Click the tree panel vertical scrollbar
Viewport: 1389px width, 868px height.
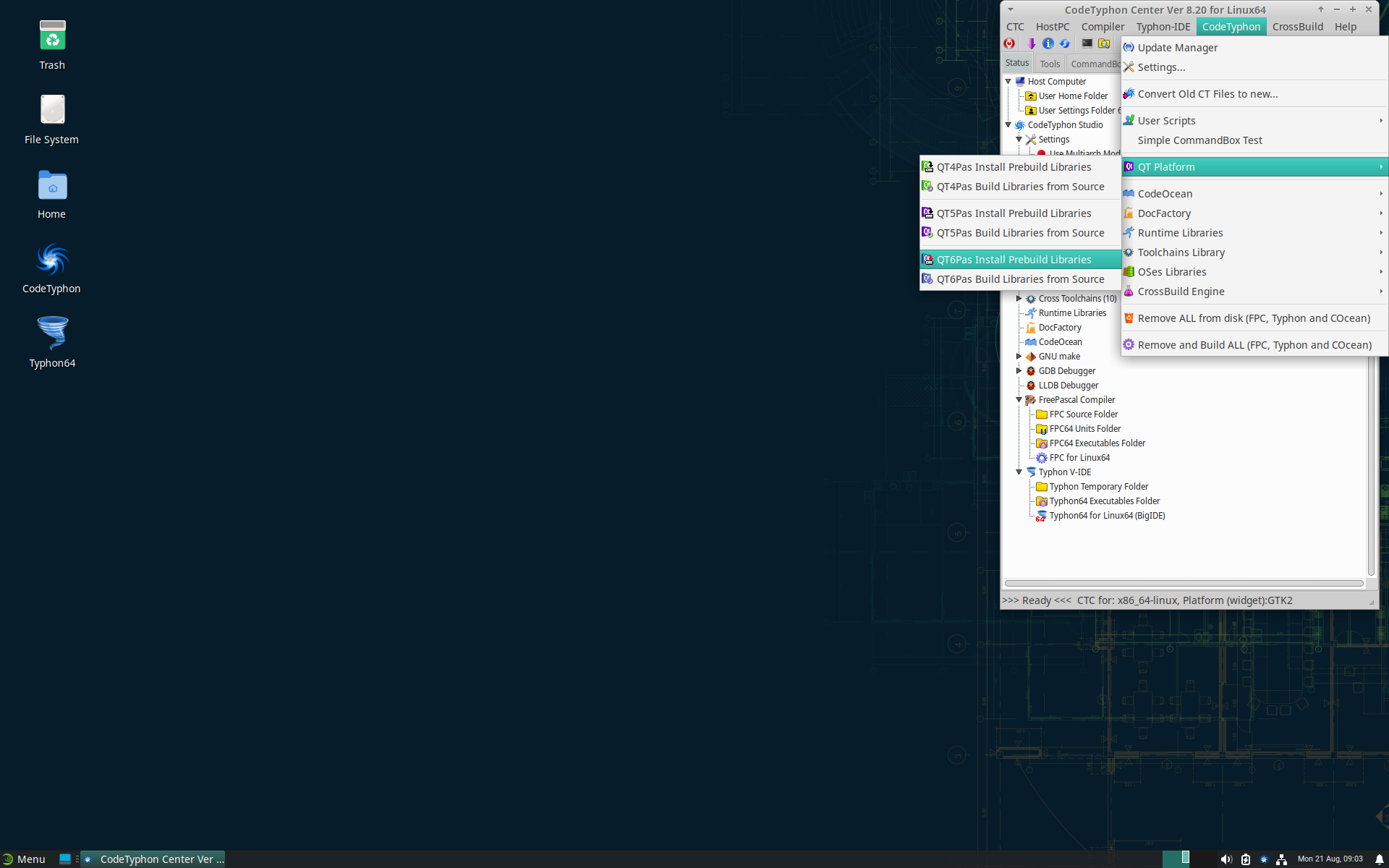(1370, 467)
